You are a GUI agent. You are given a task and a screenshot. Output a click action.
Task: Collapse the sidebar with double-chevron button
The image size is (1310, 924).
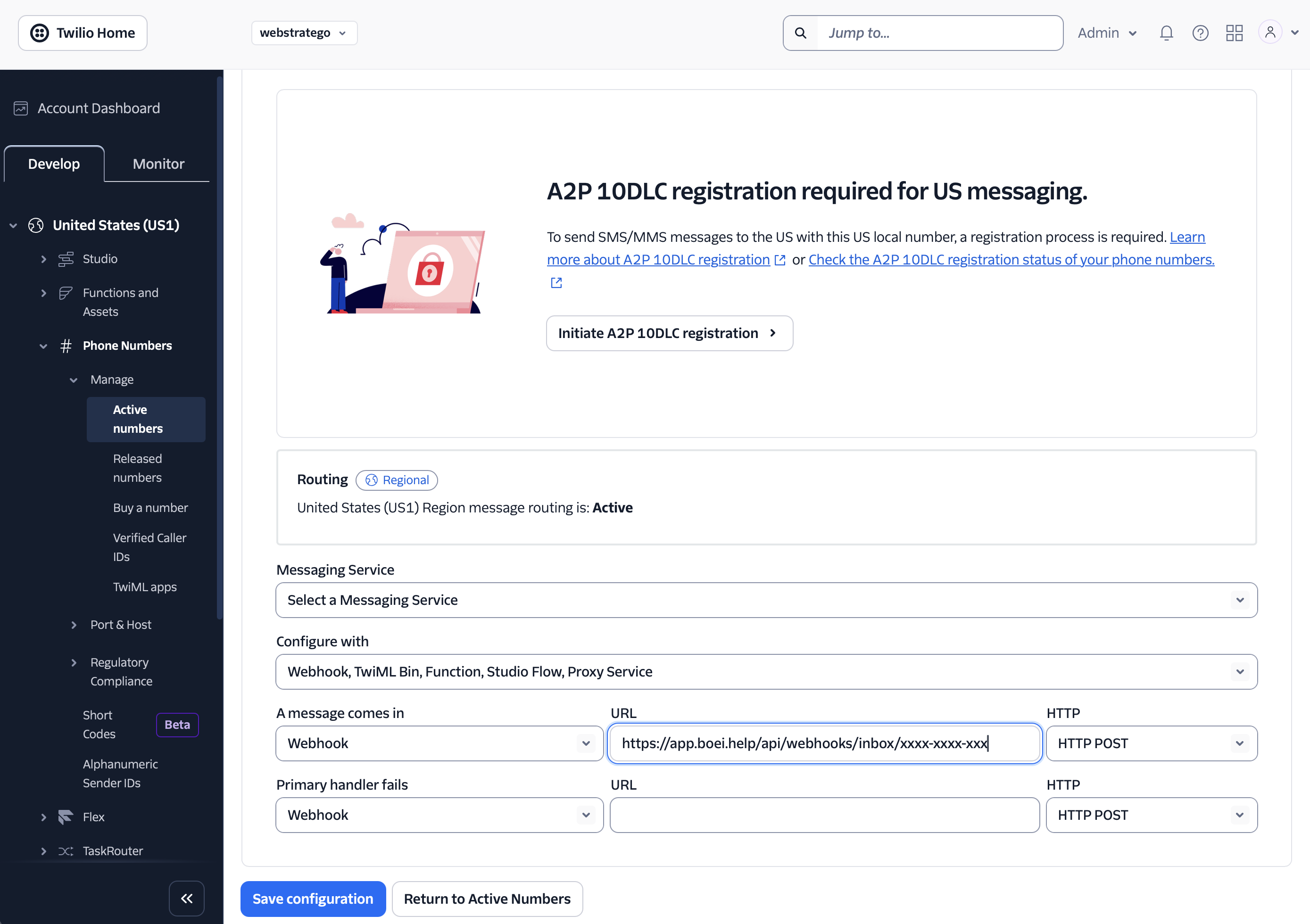click(x=187, y=899)
